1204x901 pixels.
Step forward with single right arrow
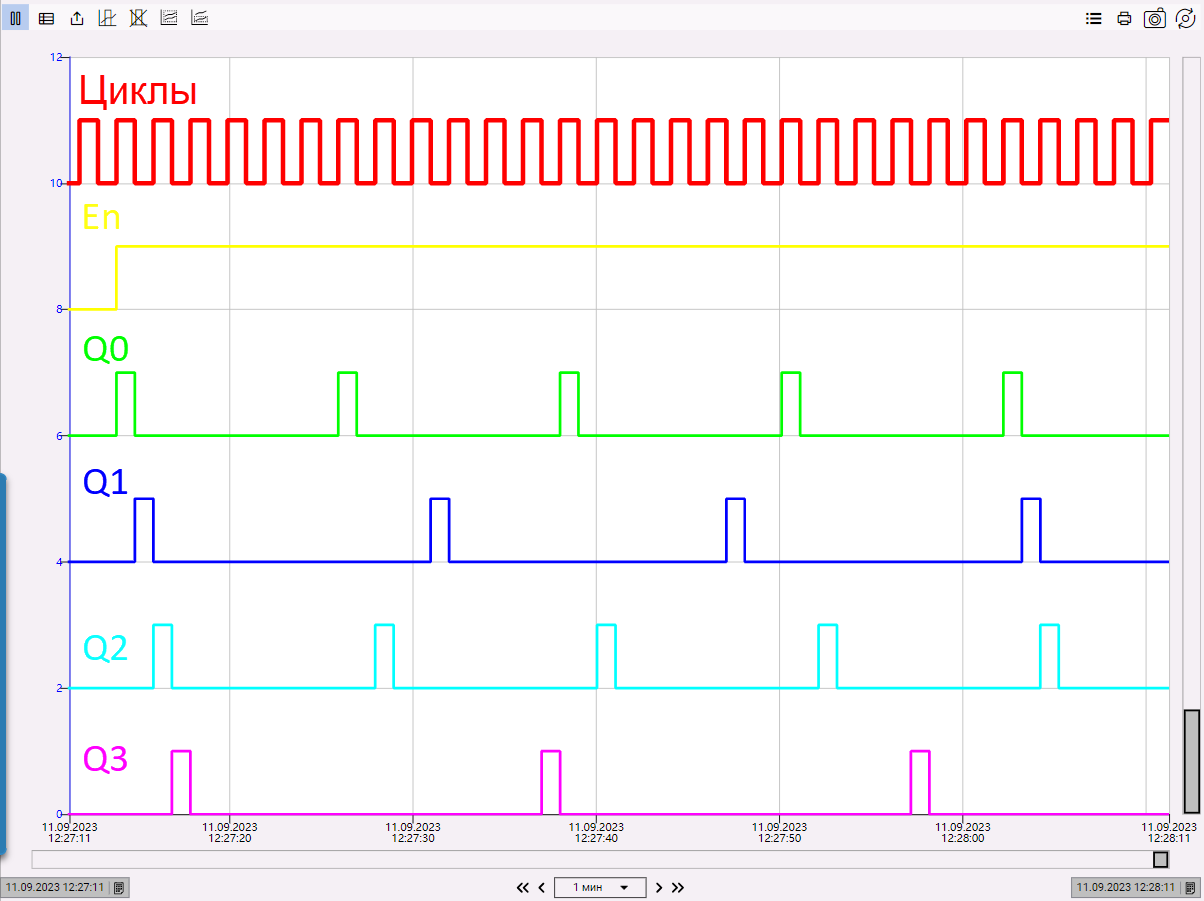tap(659, 887)
